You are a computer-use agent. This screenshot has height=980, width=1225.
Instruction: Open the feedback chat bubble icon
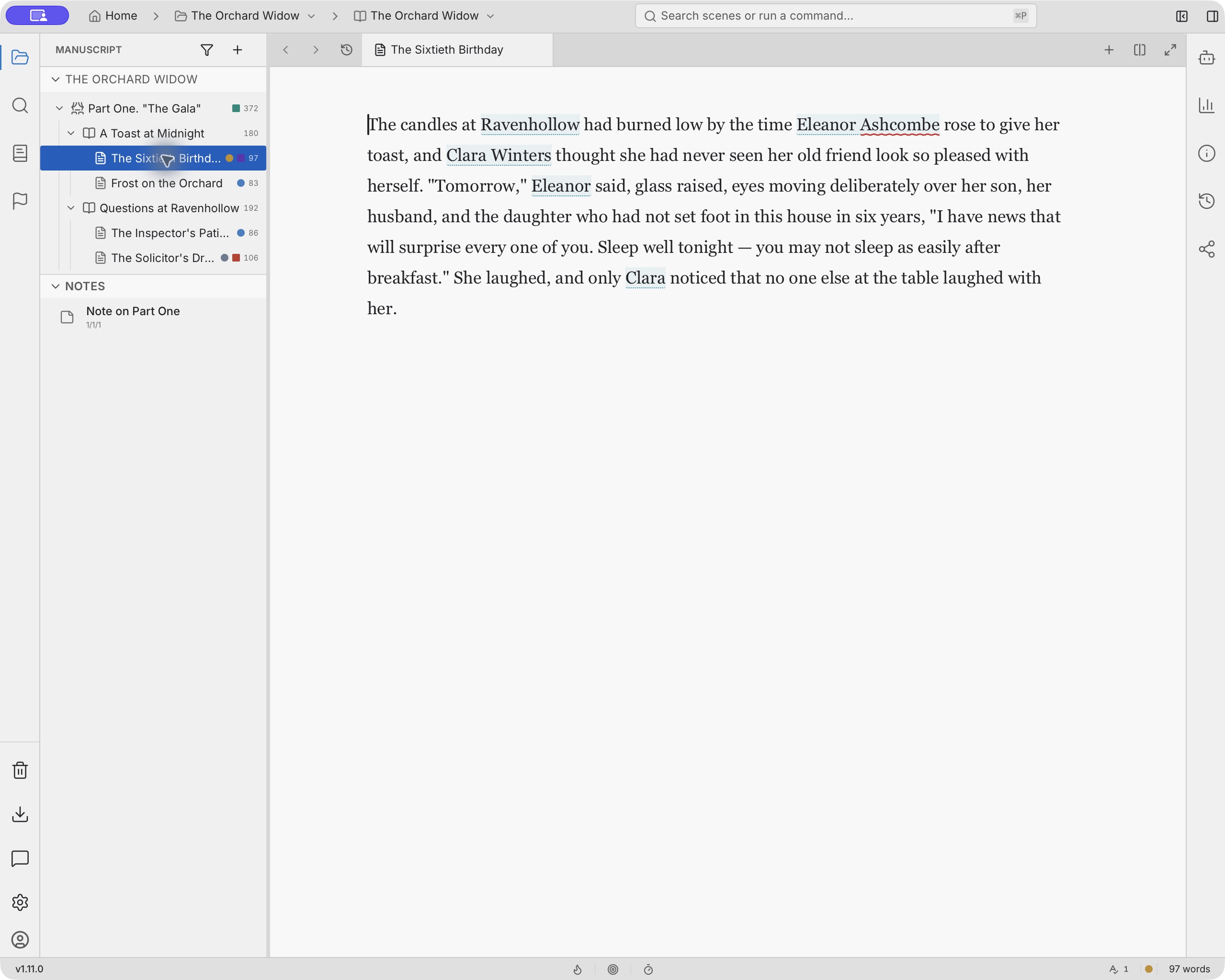point(20,858)
